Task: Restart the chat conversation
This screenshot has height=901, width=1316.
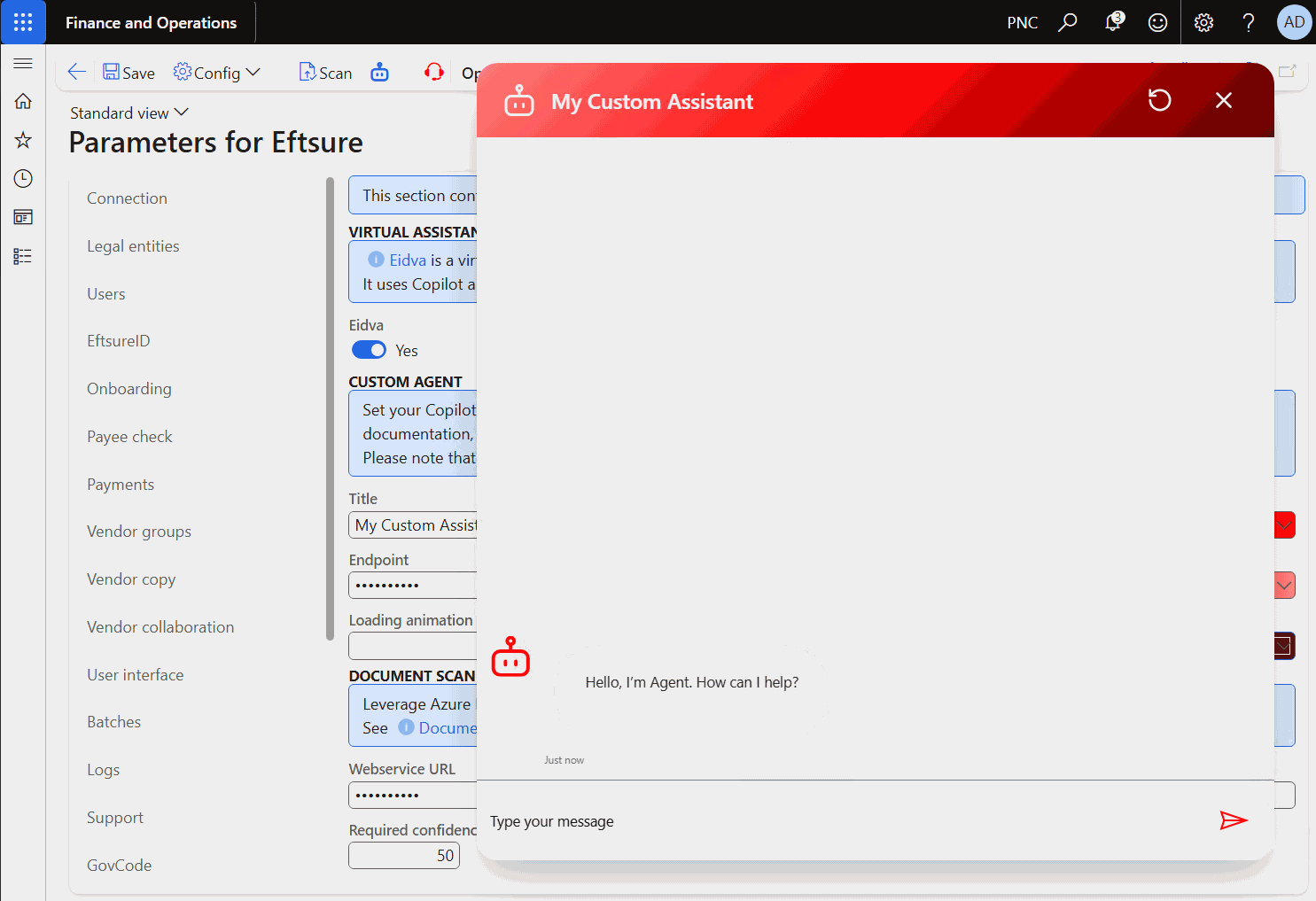Action: click(1159, 100)
